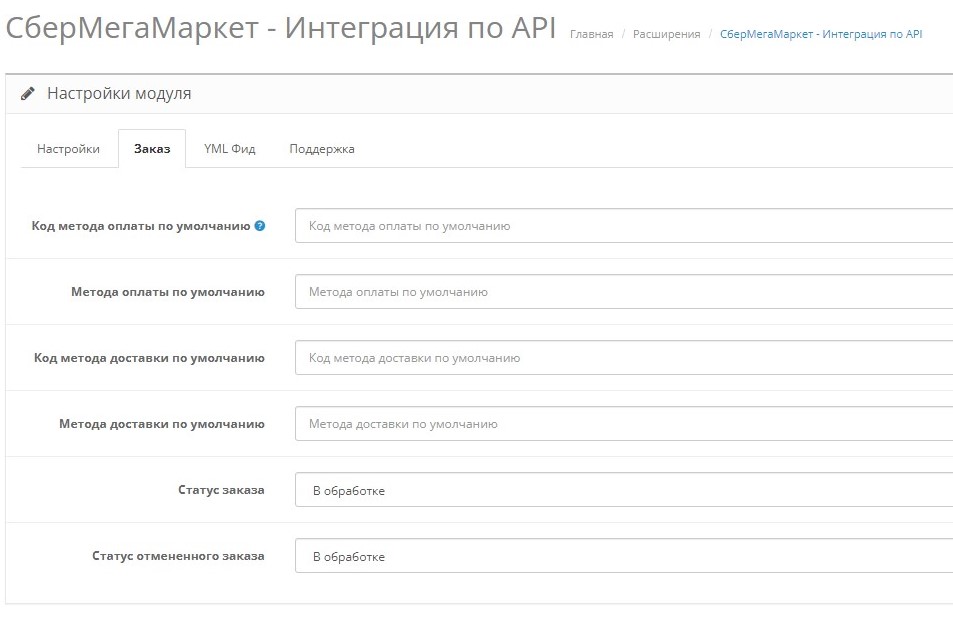The width and height of the screenshot is (953, 625).
Task: Click the pencil icon next to Настройки модуля
Action: (27, 94)
